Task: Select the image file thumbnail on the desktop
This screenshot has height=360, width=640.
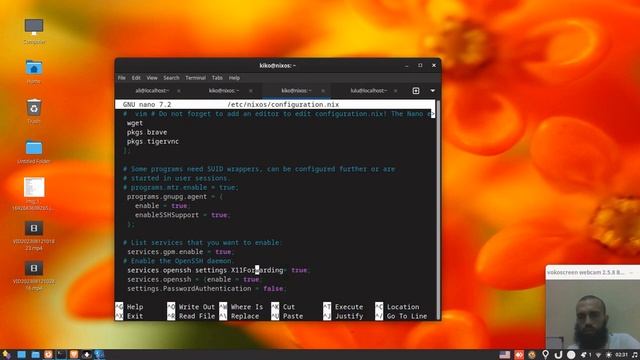Action: click(34, 187)
